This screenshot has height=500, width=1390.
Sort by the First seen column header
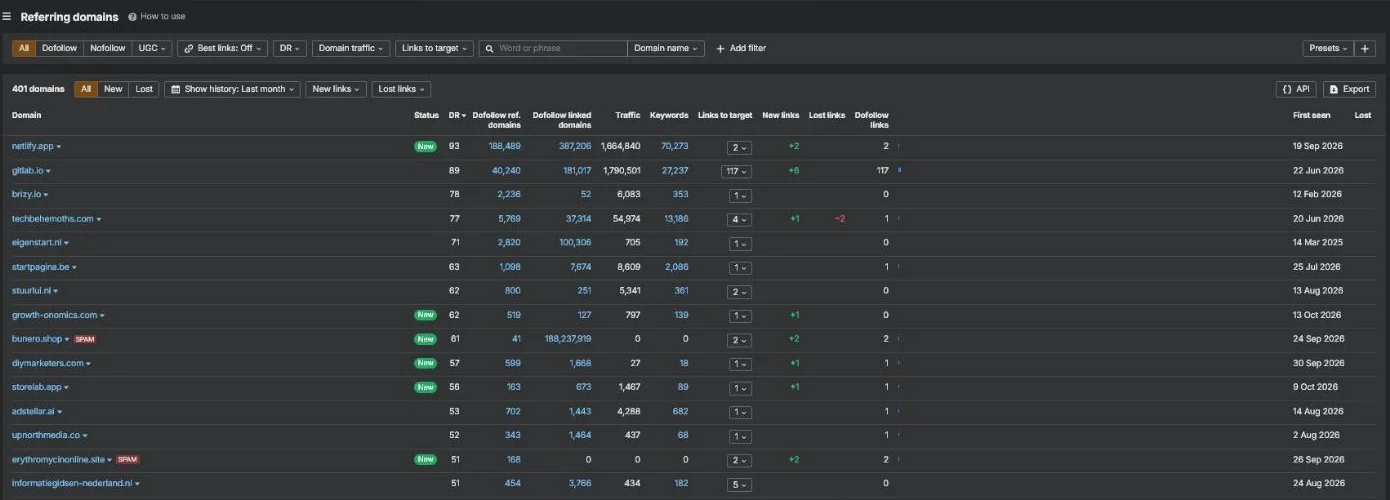[1312, 116]
